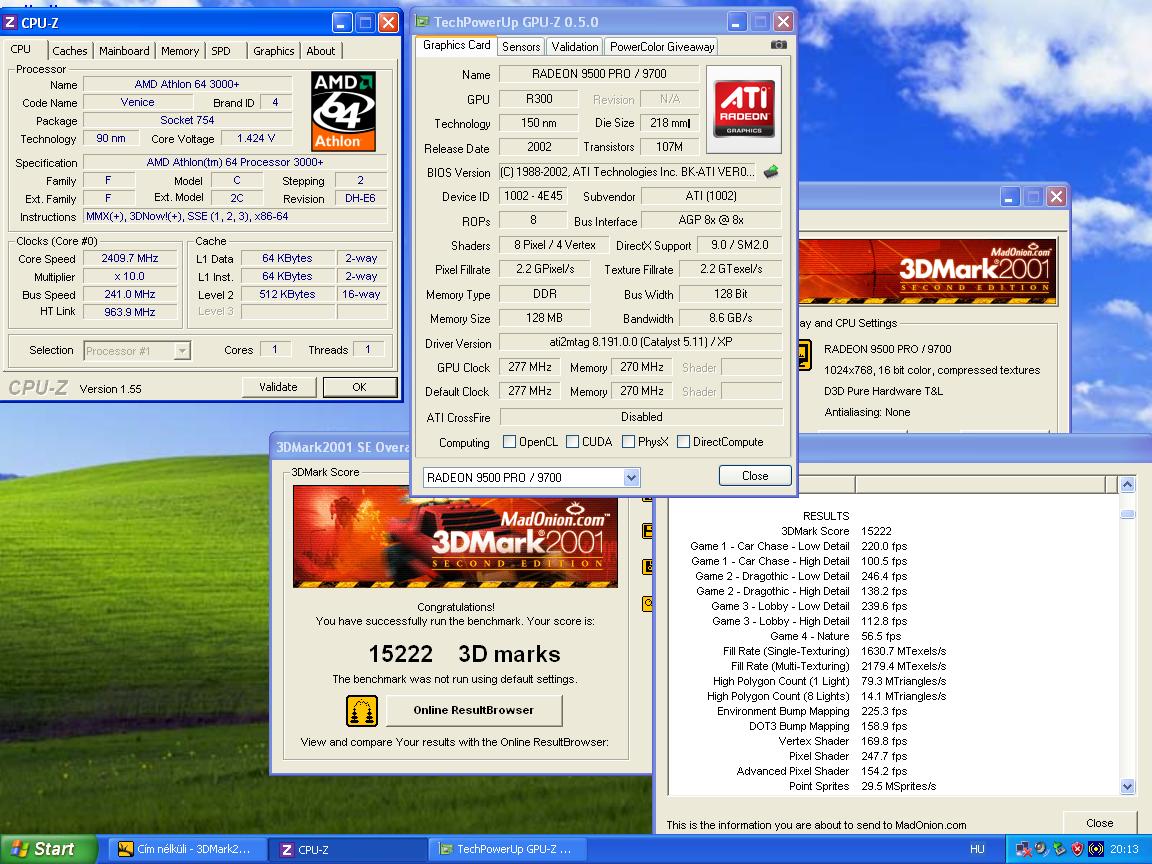Click the scrollbar thumb in results list
Image resolution: width=1152 pixels, height=864 pixels.
click(1128, 514)
